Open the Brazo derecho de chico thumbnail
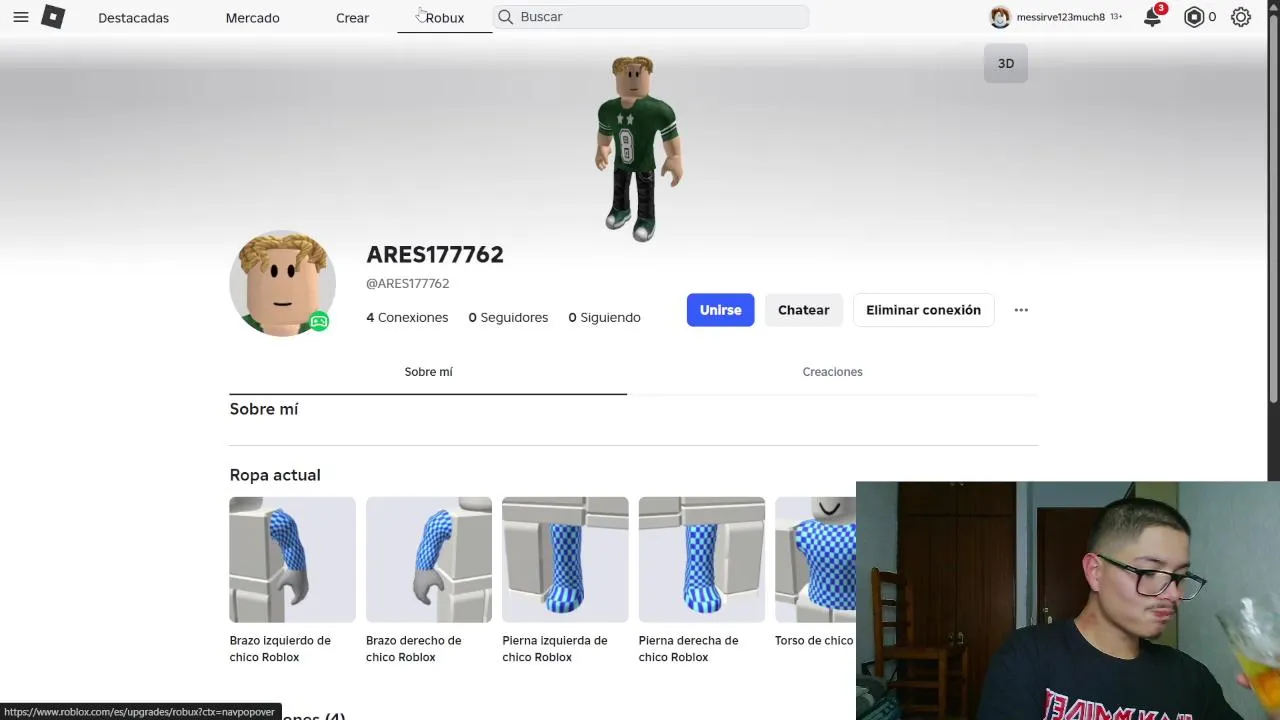The height and width of the screenshot is (720, 1280). (x=429, y=560)
